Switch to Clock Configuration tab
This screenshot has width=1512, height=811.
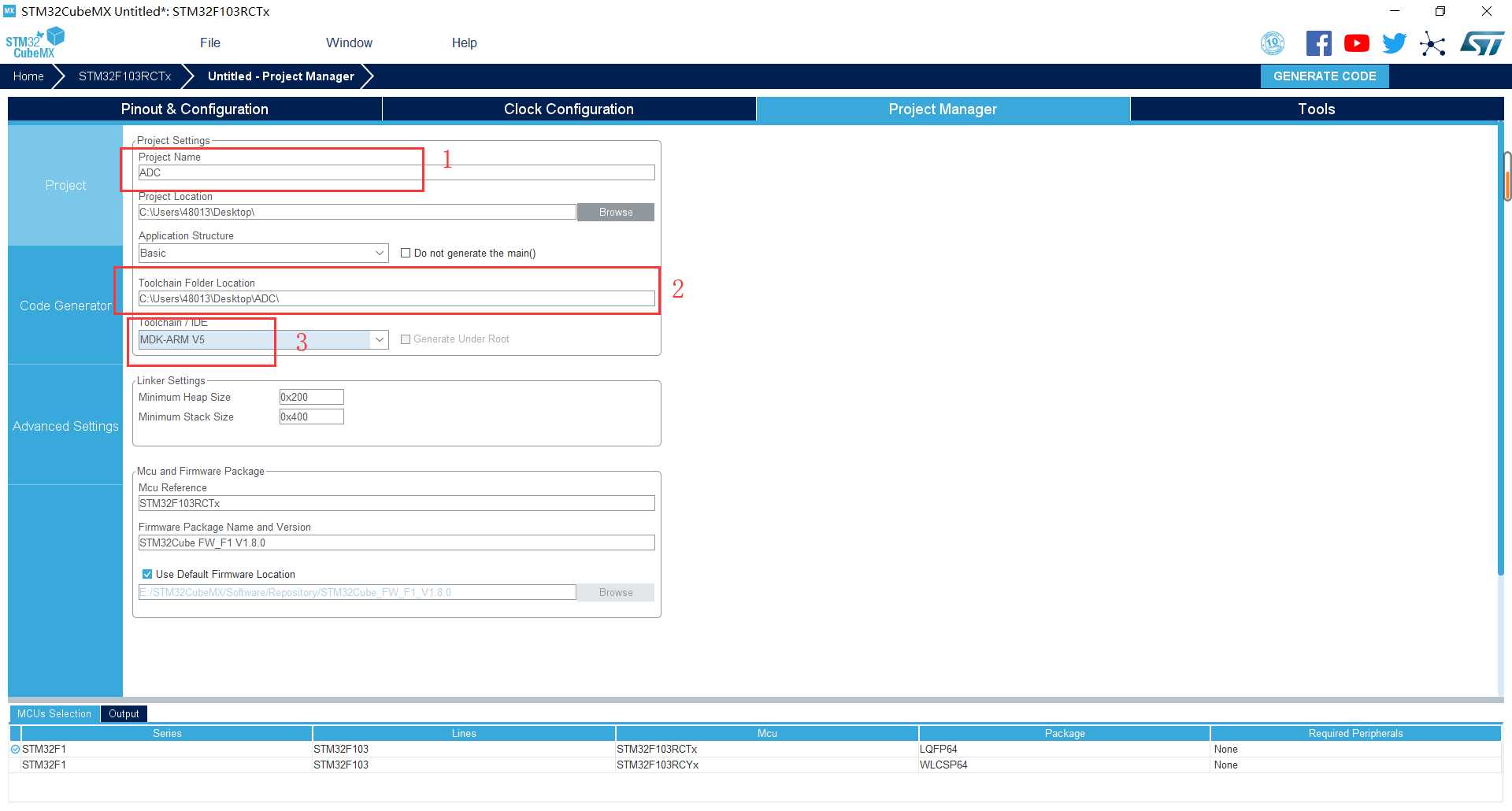(569, 109)
